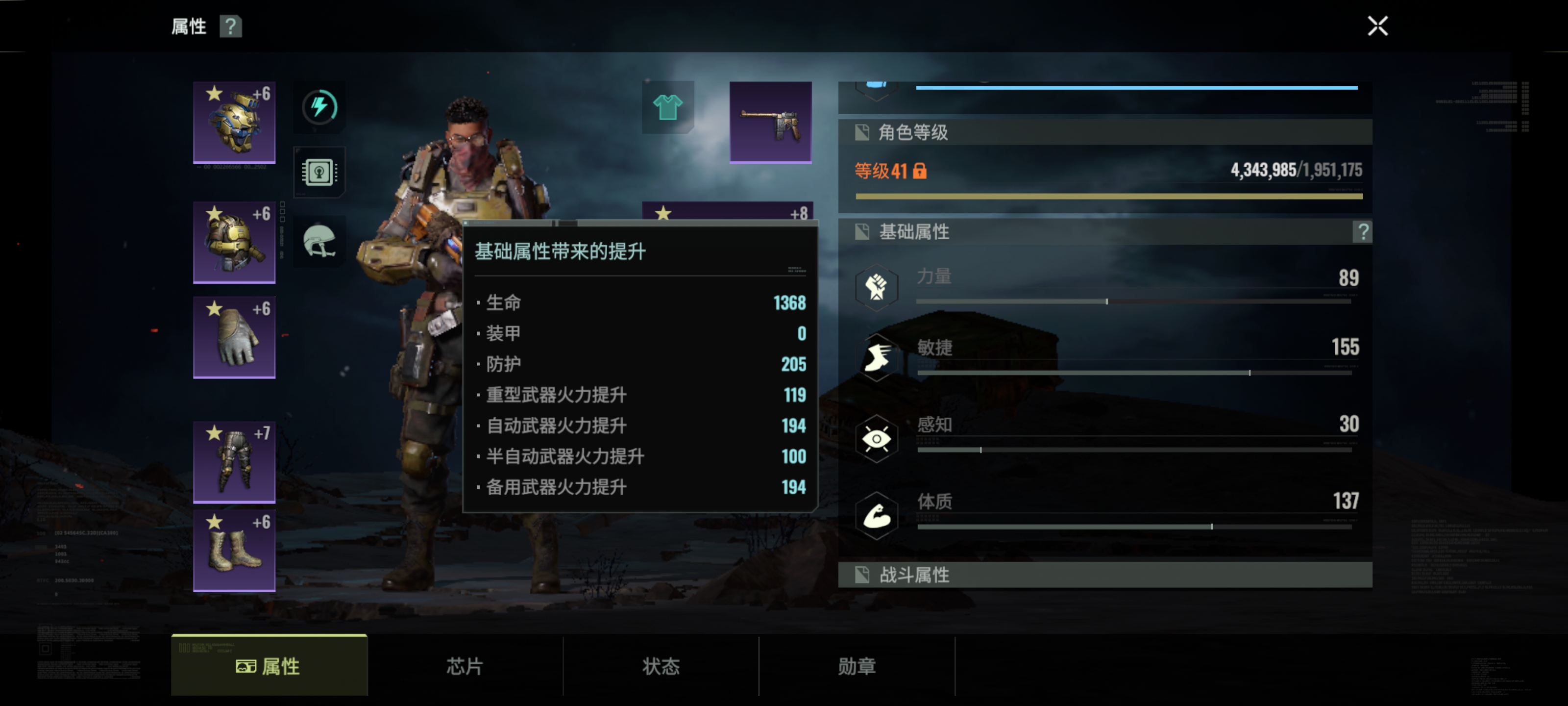Switch to the 状态 tab

661,666
